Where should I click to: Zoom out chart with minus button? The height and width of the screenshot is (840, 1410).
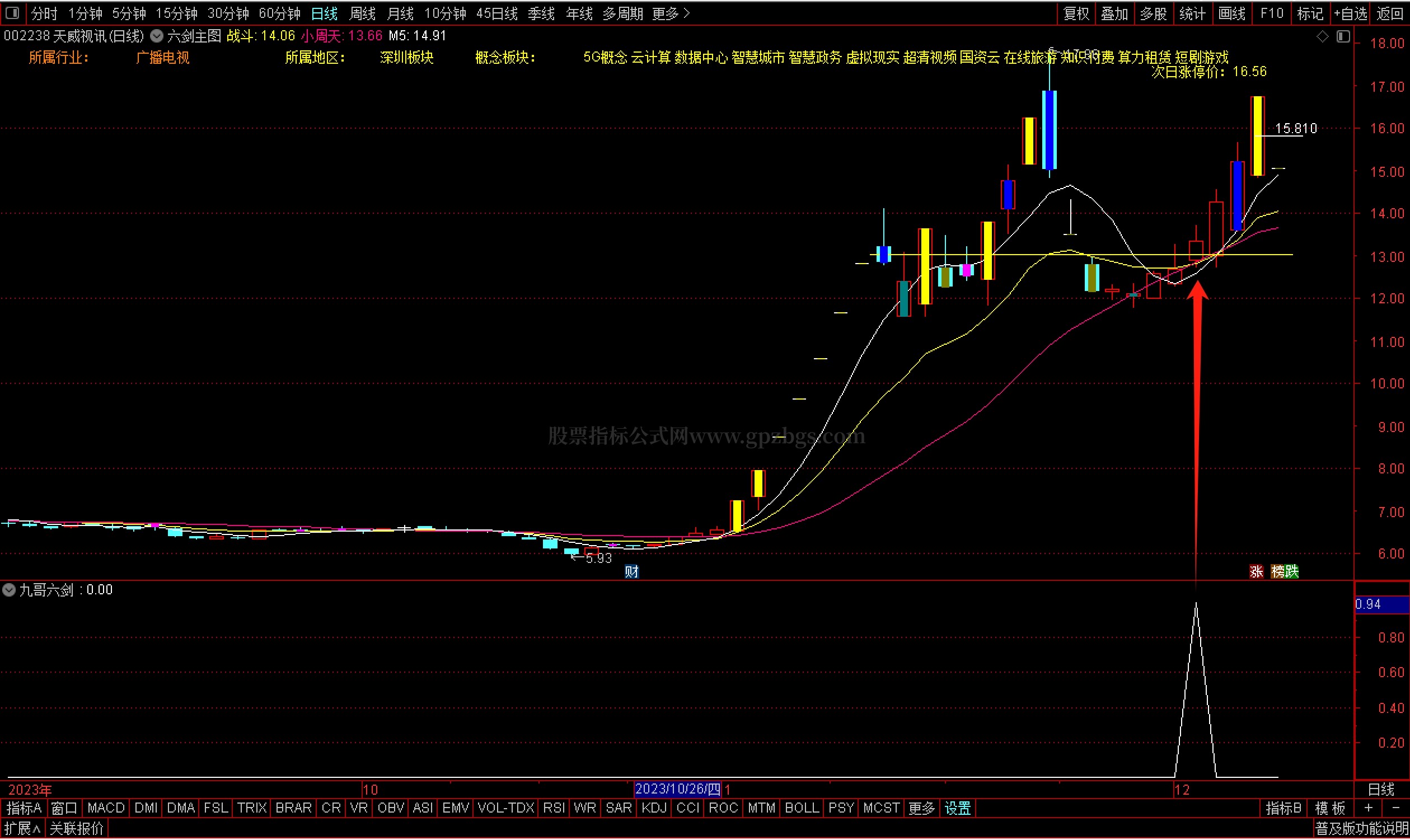point(1395,808)
